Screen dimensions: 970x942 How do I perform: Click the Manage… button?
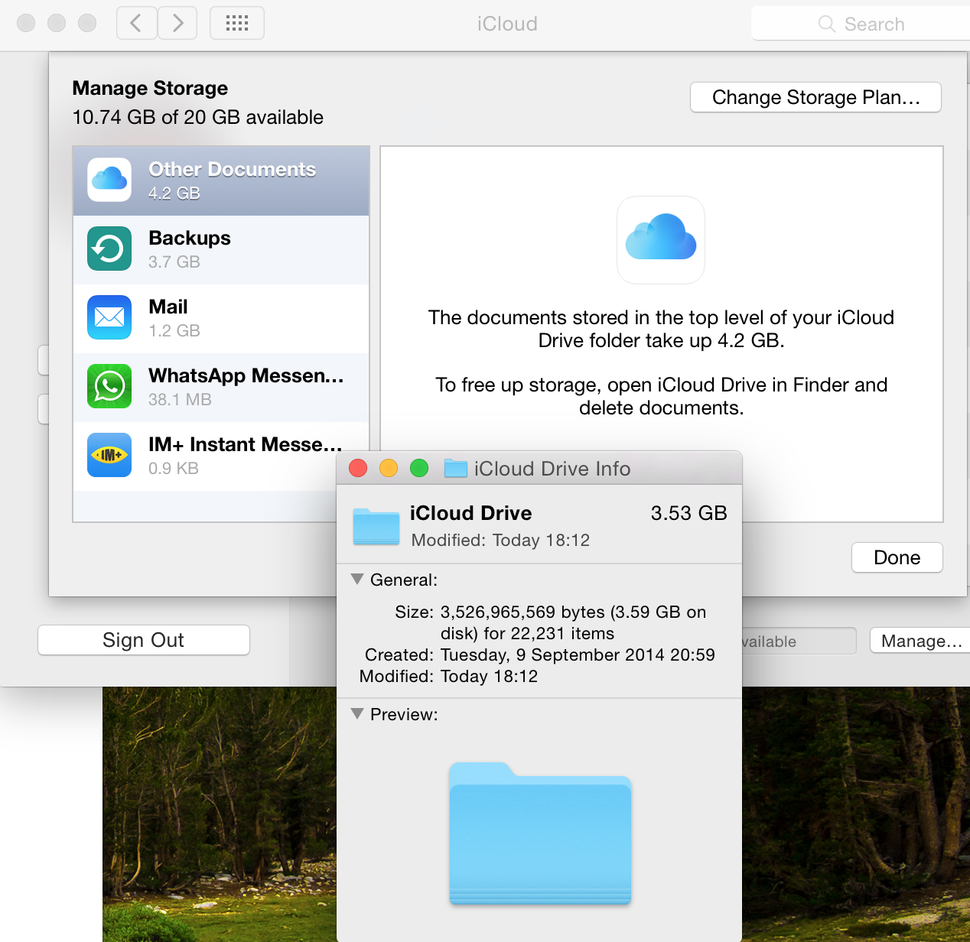[x=920, y=641]
